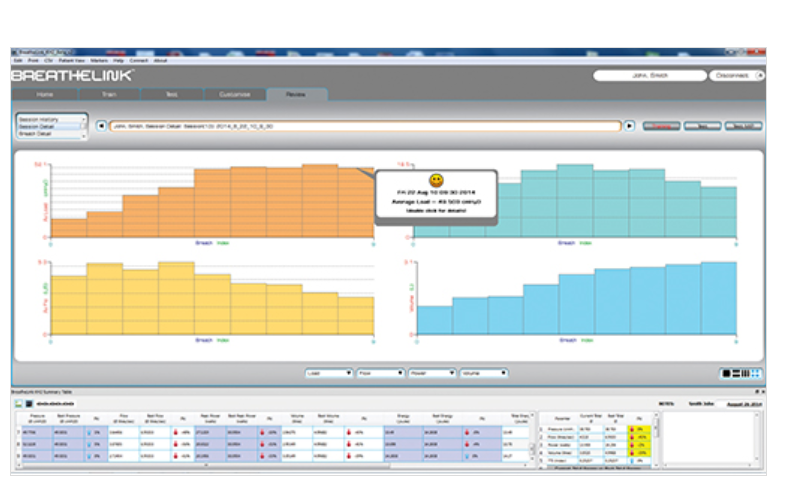Viewport: 785px width, 492px height.
Task: Select the single-chart layout icon
Action: point(727,373)
